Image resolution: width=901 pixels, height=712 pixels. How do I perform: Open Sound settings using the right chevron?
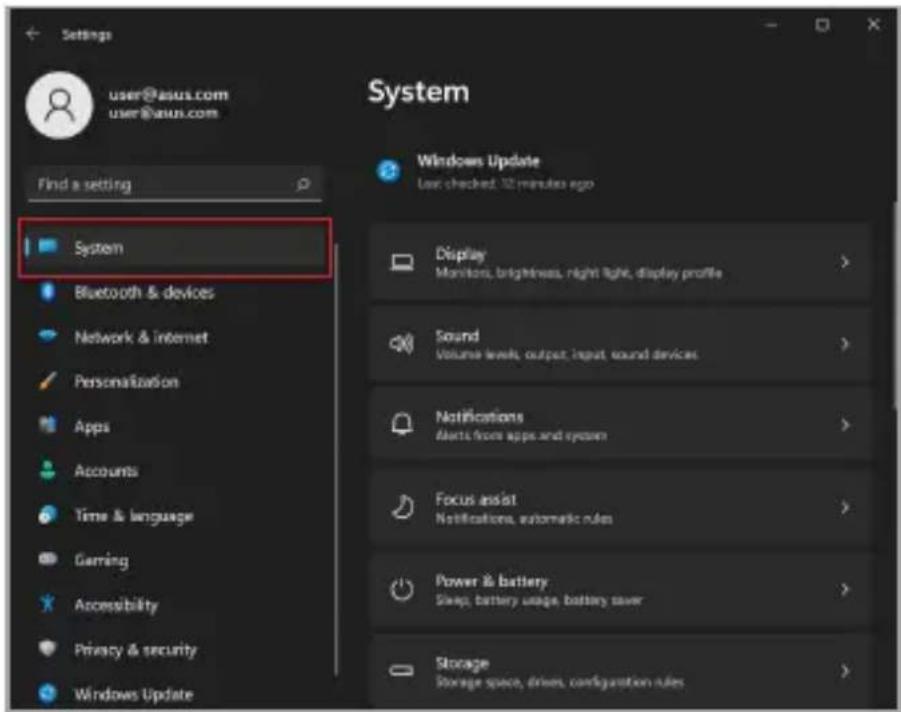pos(845,344)
